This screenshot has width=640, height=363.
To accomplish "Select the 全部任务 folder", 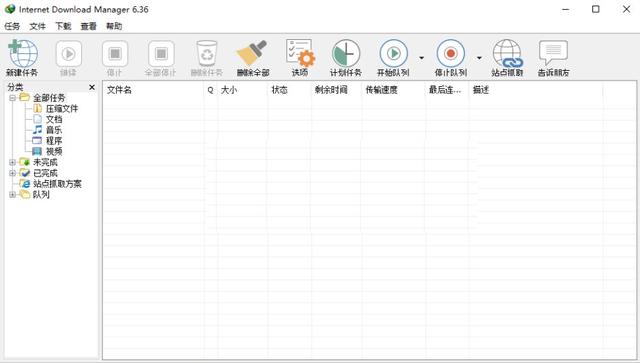I will pyautogui.click(x=49, y=98).
